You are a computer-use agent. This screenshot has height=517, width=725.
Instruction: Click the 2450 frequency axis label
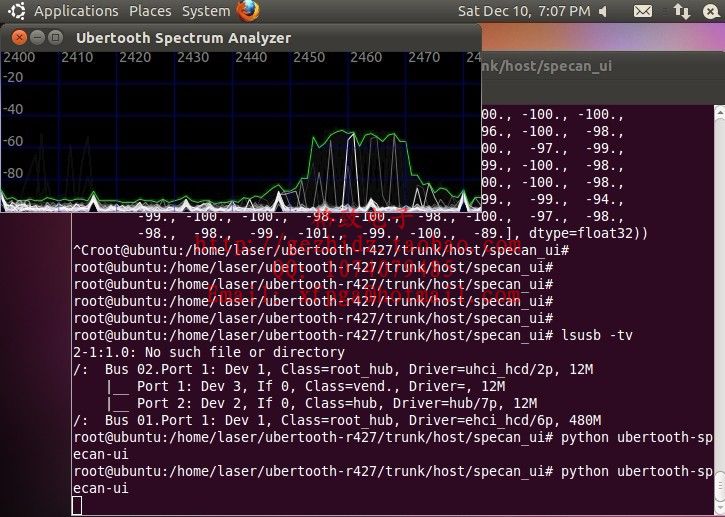coord(309,57)
